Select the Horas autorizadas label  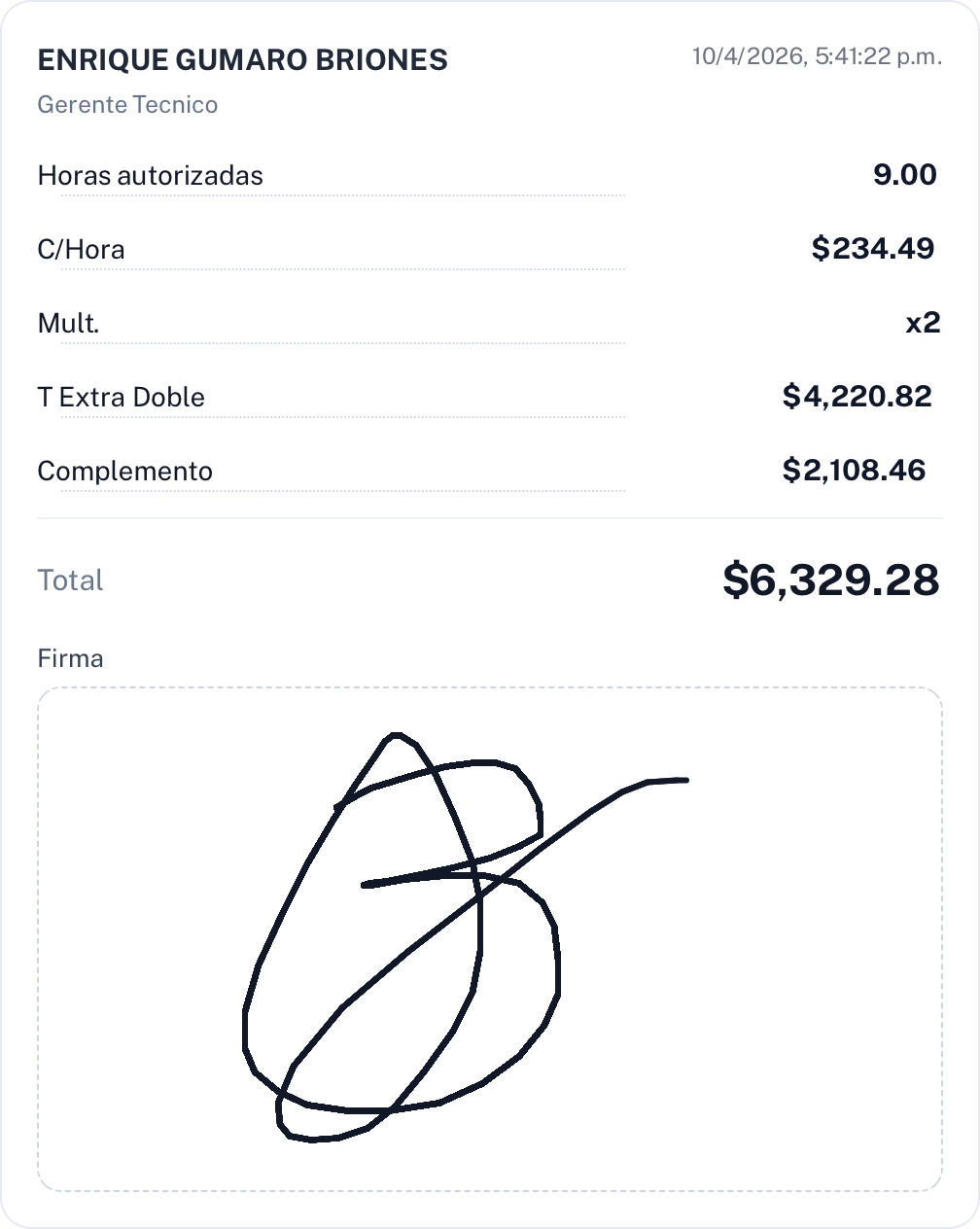click(150, 176)
